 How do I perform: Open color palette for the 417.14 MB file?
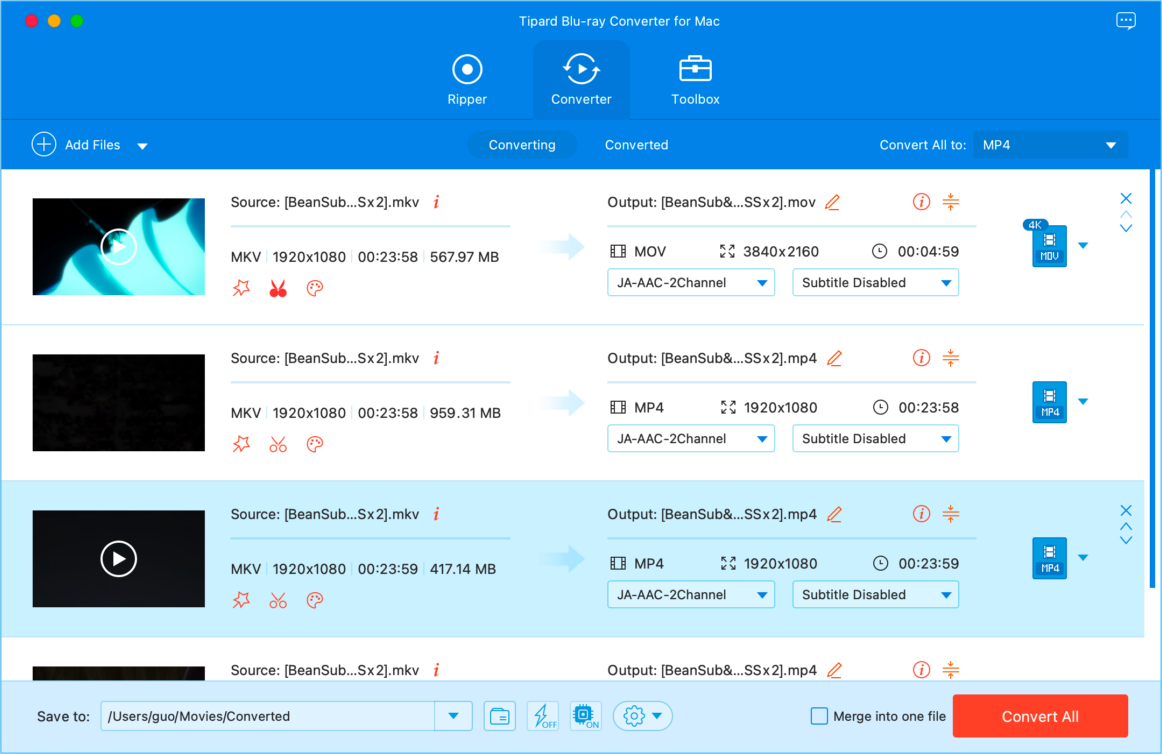click(x=315, y=600)
